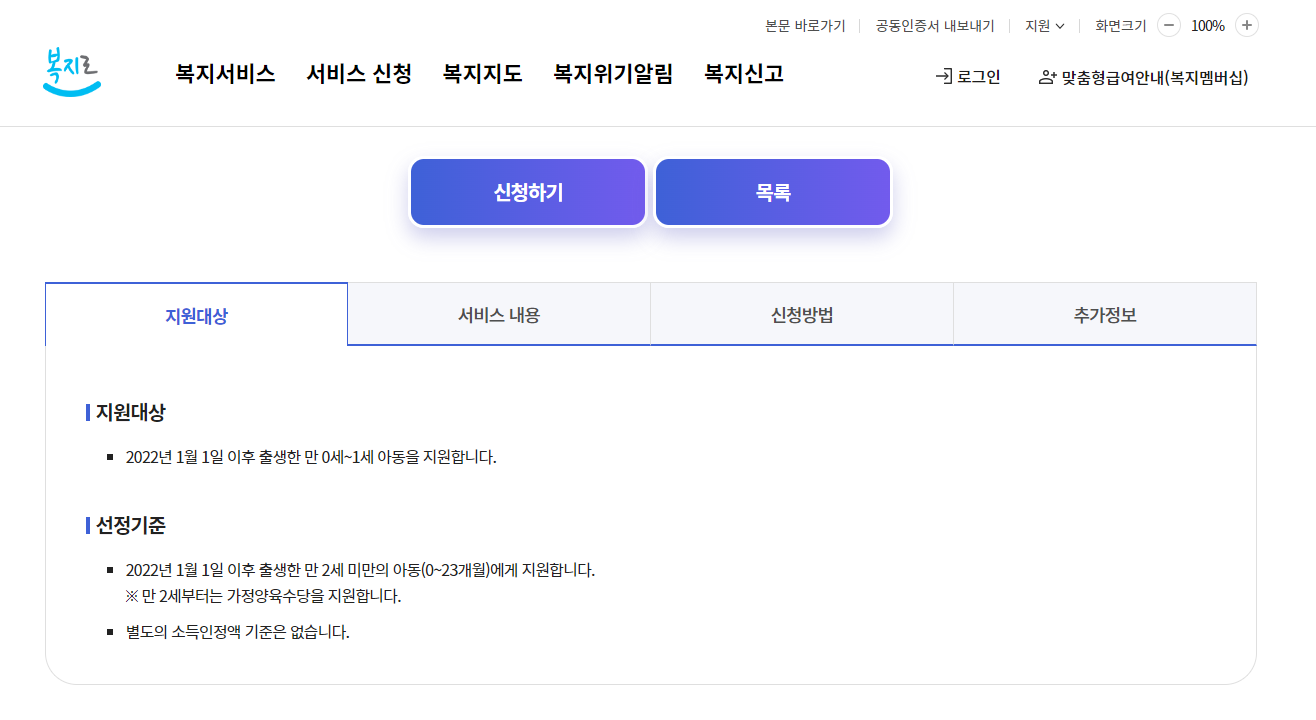The width and height of the screenshot is (1316, 720).
Task: Click the 공동인증서 내보내기 link
Action: click(932, 25)
